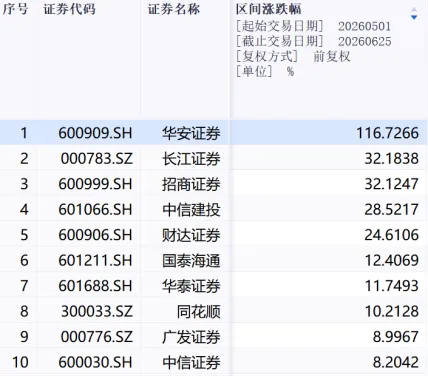This screenshot has width=428, height=377.
Task: Click value 8.2042
Action: [x=395, y=362]
